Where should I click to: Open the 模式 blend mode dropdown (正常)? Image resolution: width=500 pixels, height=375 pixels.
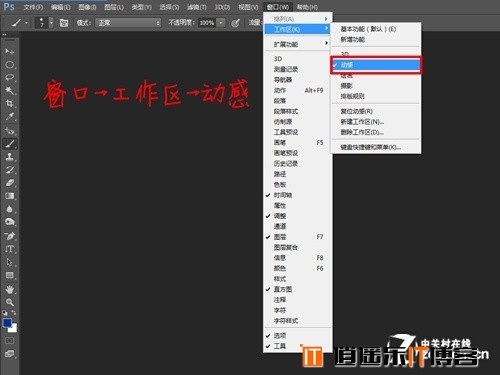pyautogui.click(x=128, y=23)
